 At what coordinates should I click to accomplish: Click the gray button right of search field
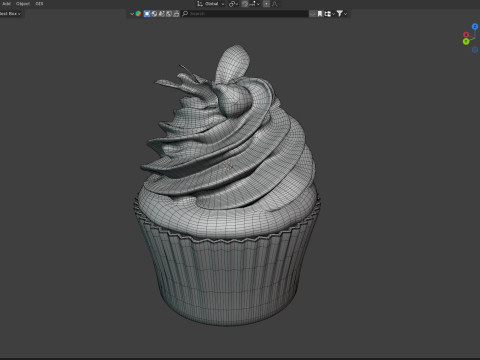point(312,14)
